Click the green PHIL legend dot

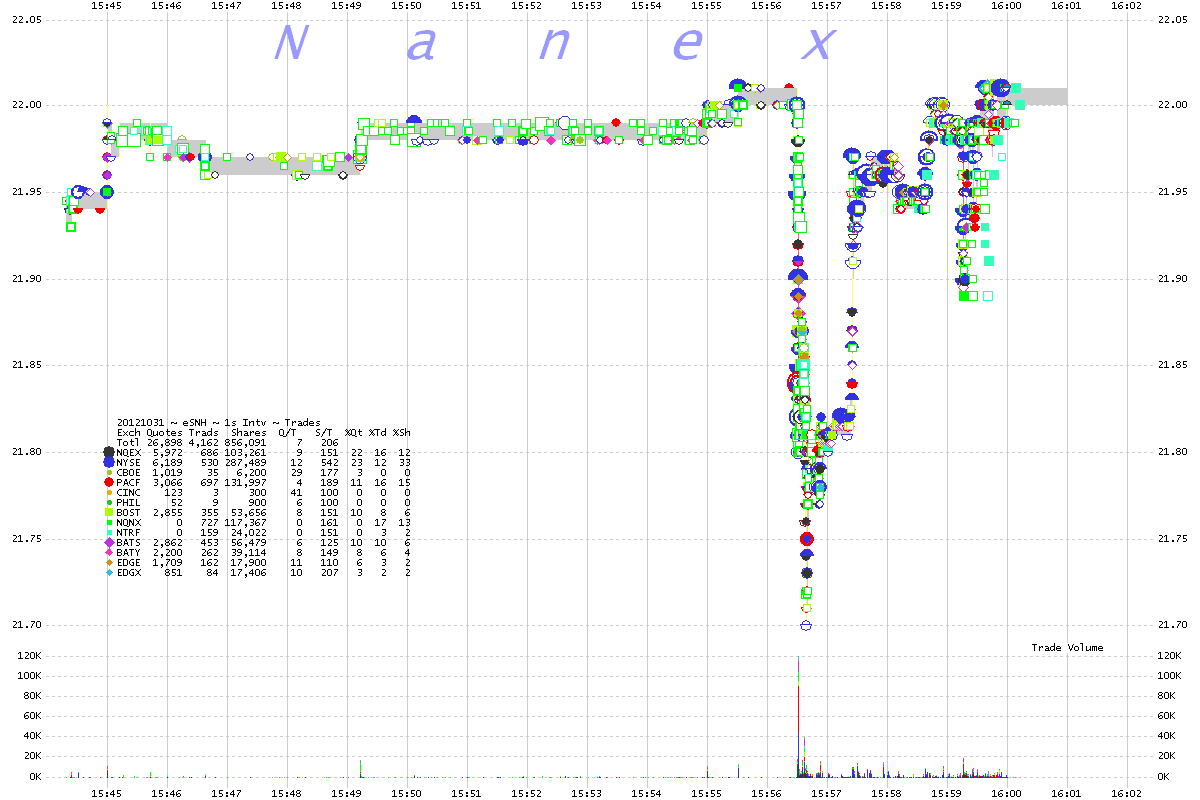[108, 502]
